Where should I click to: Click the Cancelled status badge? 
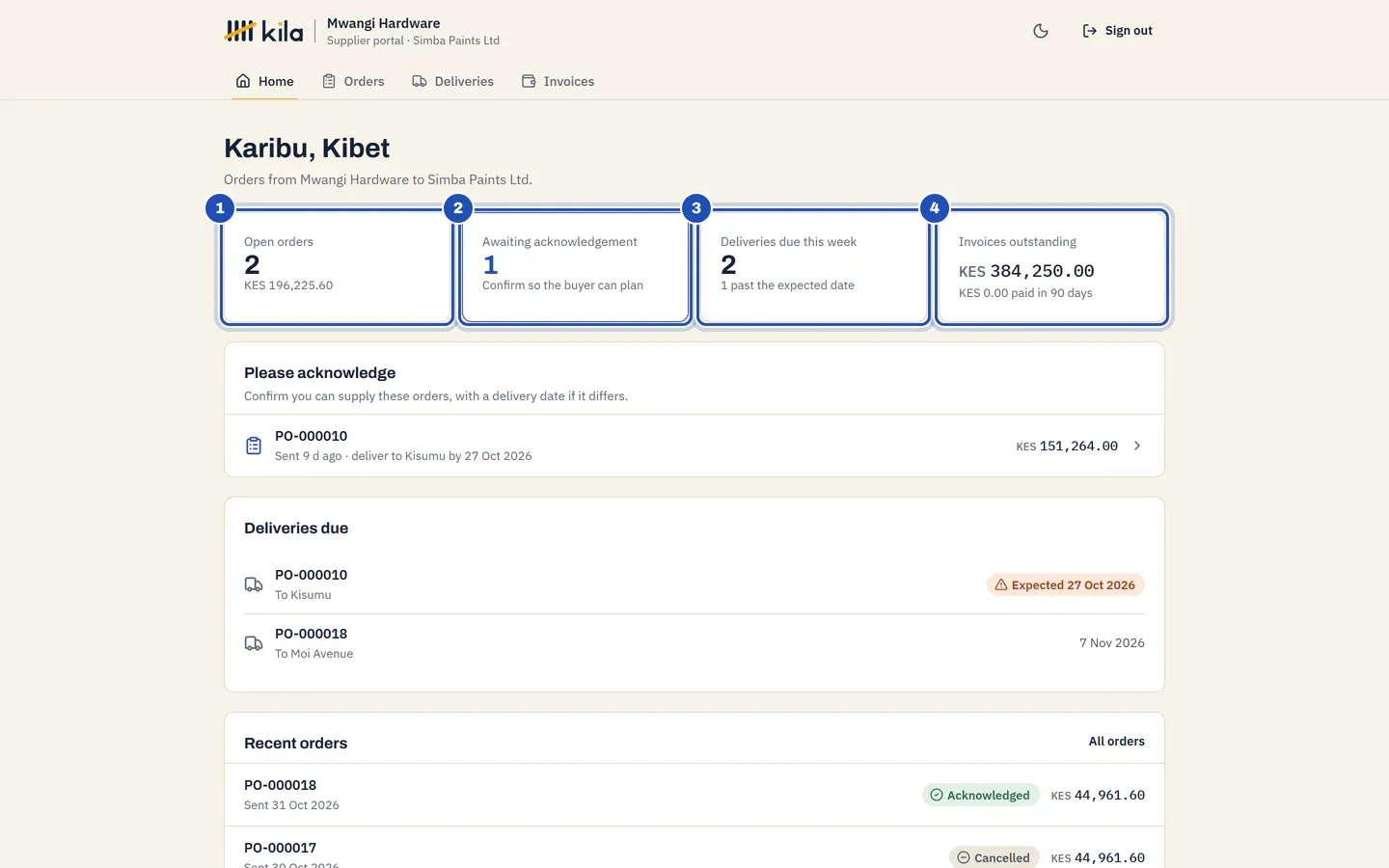coord(994,857)
